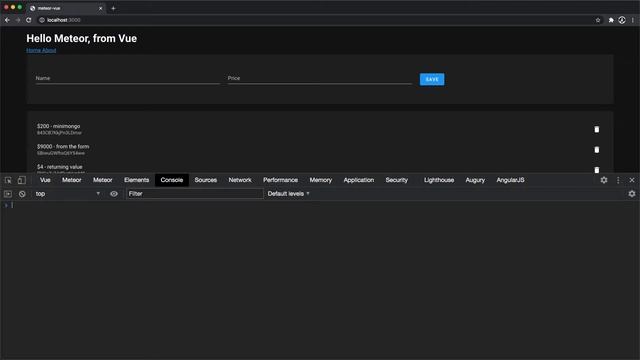Image resolution: width=640 pixels, height=360 pixels.
Task: Delete the $9000 from the form item
Action: pyautogui.click(x=597, y=150)
